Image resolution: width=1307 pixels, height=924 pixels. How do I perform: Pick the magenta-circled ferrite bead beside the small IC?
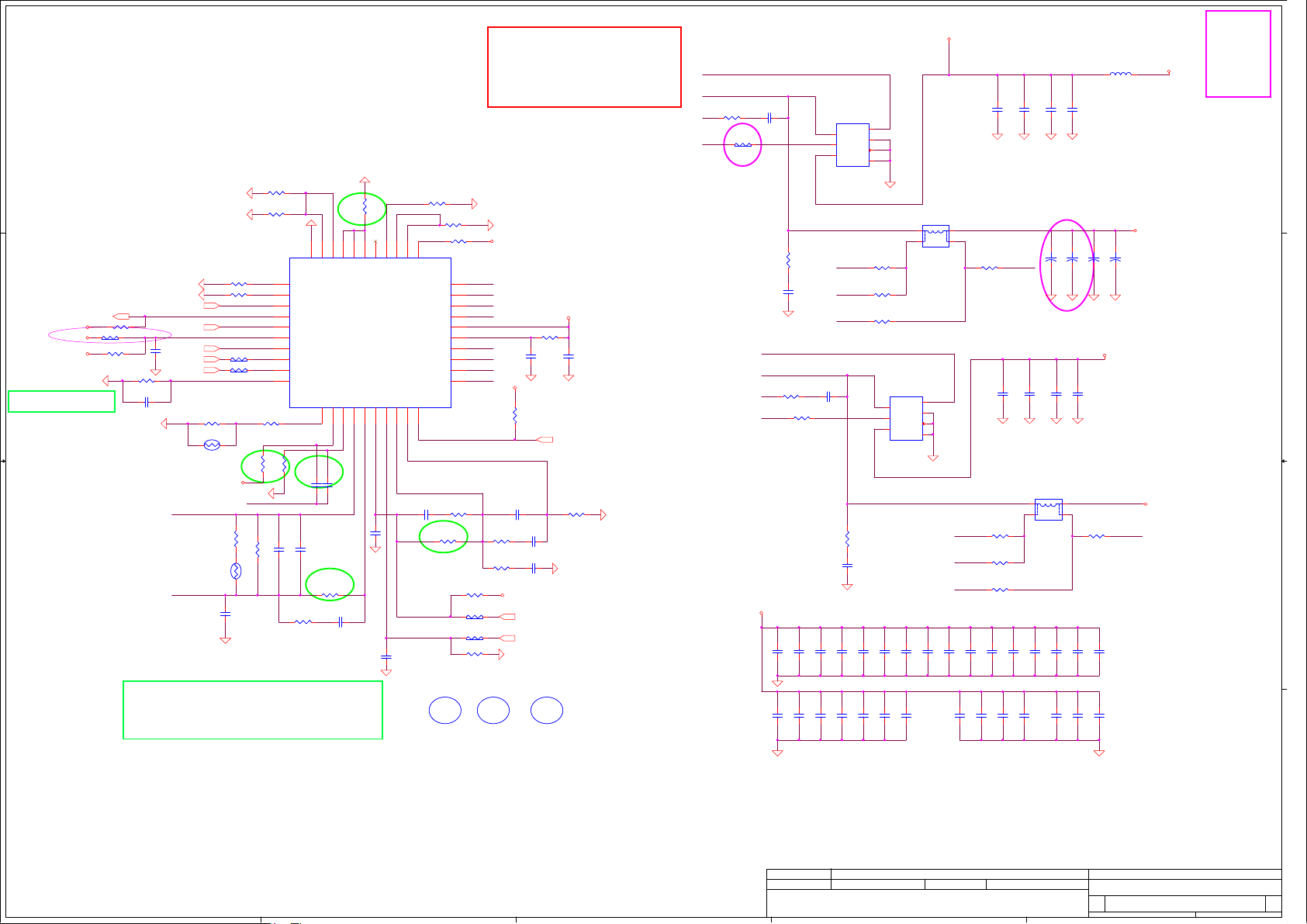742,145
